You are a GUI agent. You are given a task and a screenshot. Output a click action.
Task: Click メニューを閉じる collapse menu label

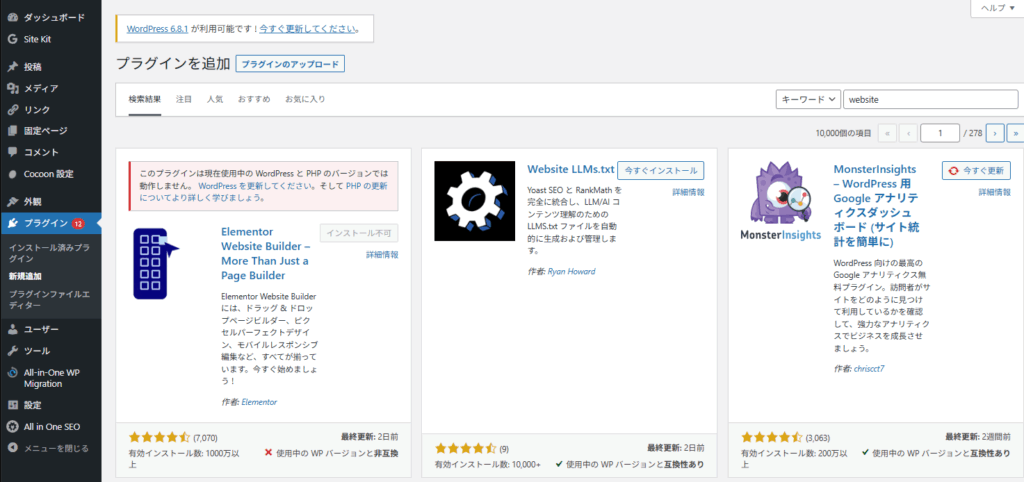[x=56, y=448]
